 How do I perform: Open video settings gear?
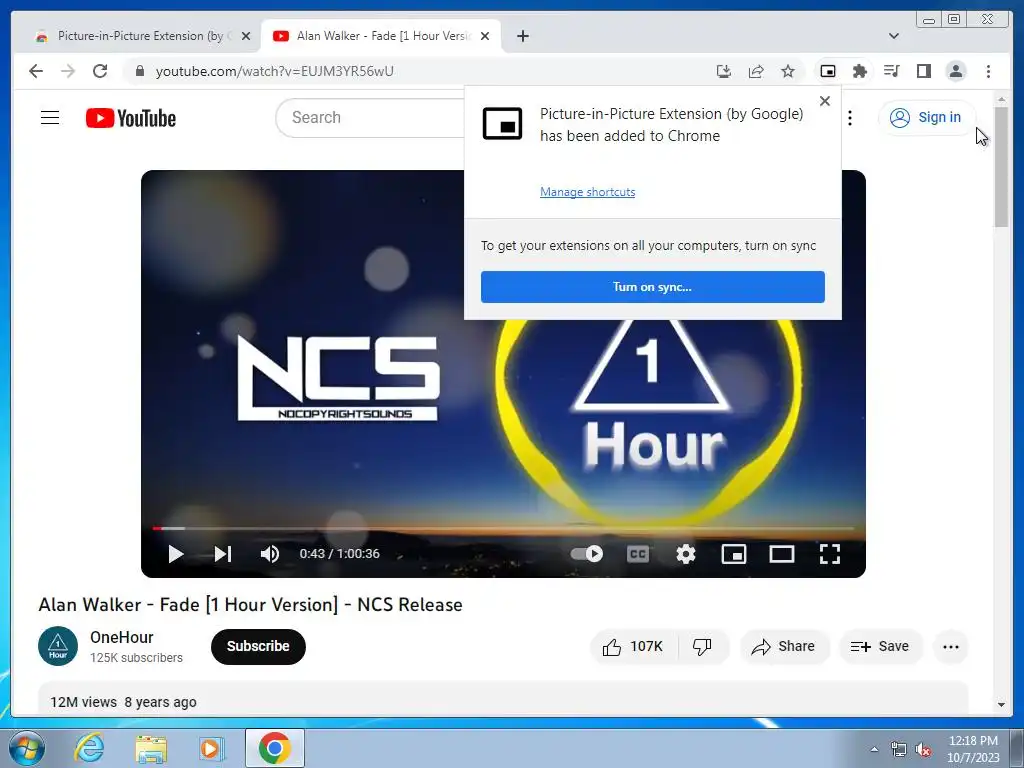coord(686,554)
